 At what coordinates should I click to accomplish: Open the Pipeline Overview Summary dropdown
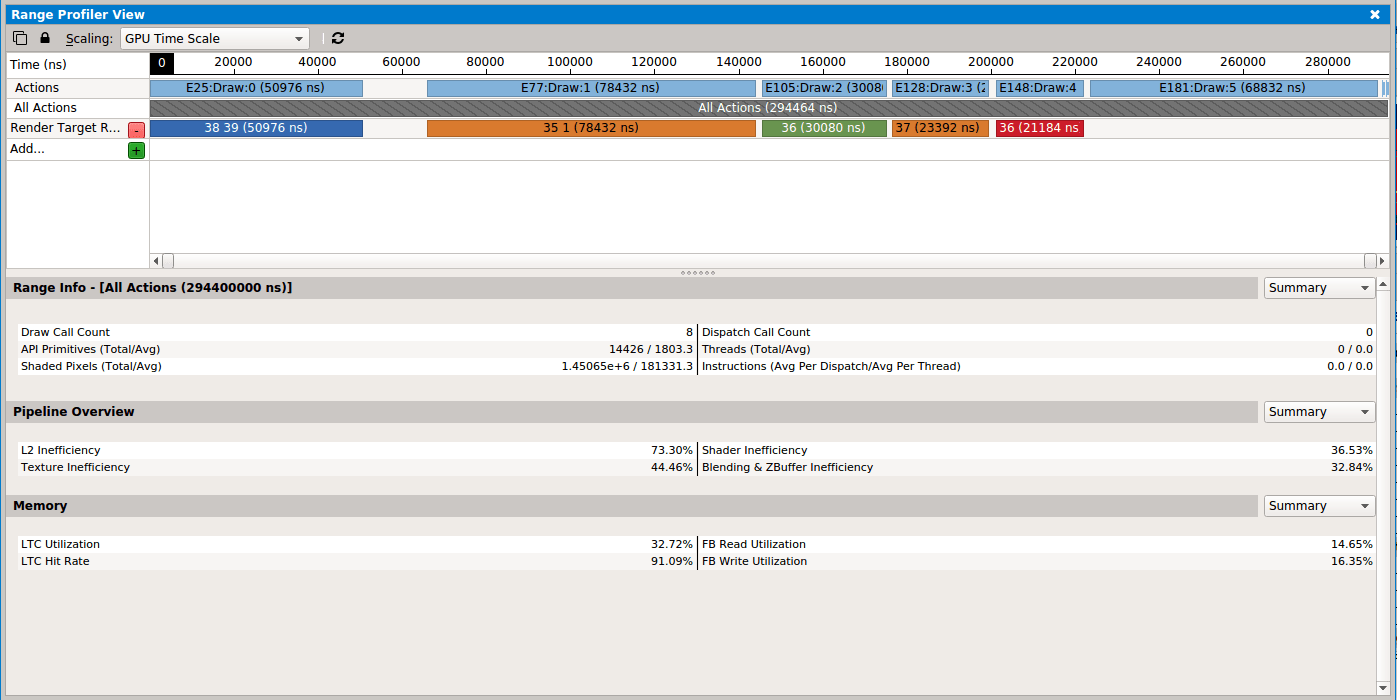(1318, 411)
